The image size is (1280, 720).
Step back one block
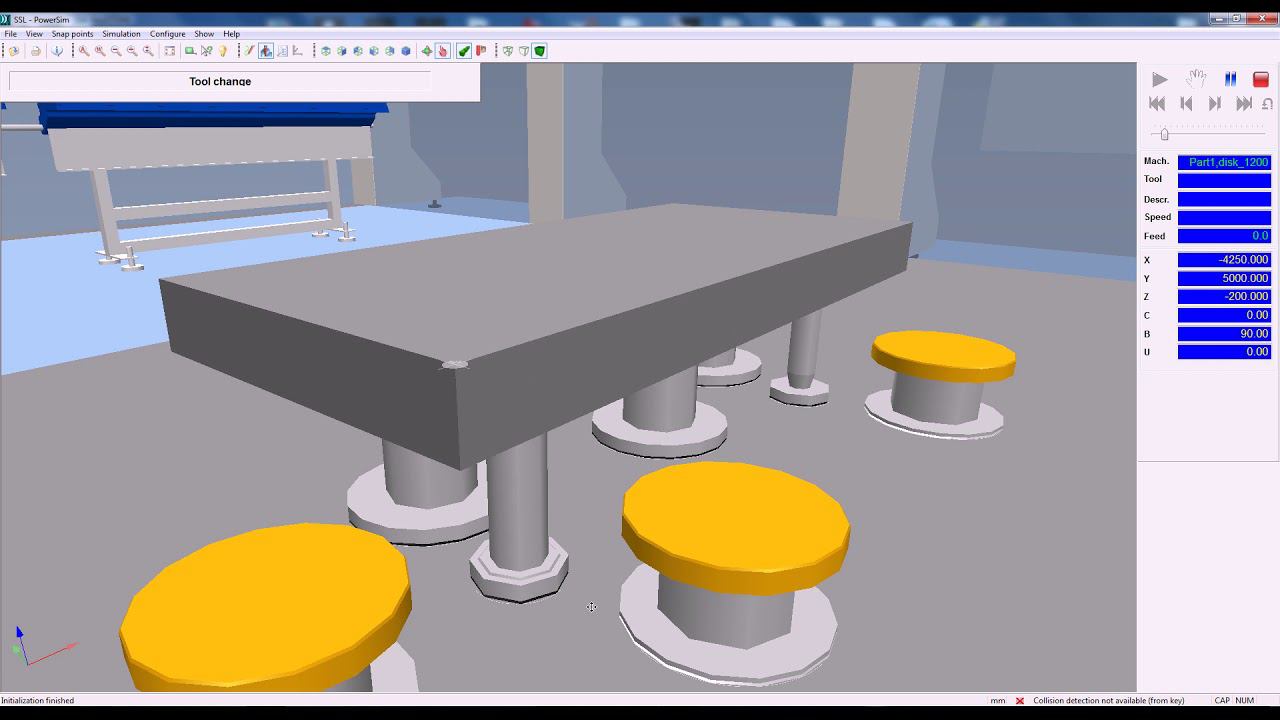tap(1186, 103)
